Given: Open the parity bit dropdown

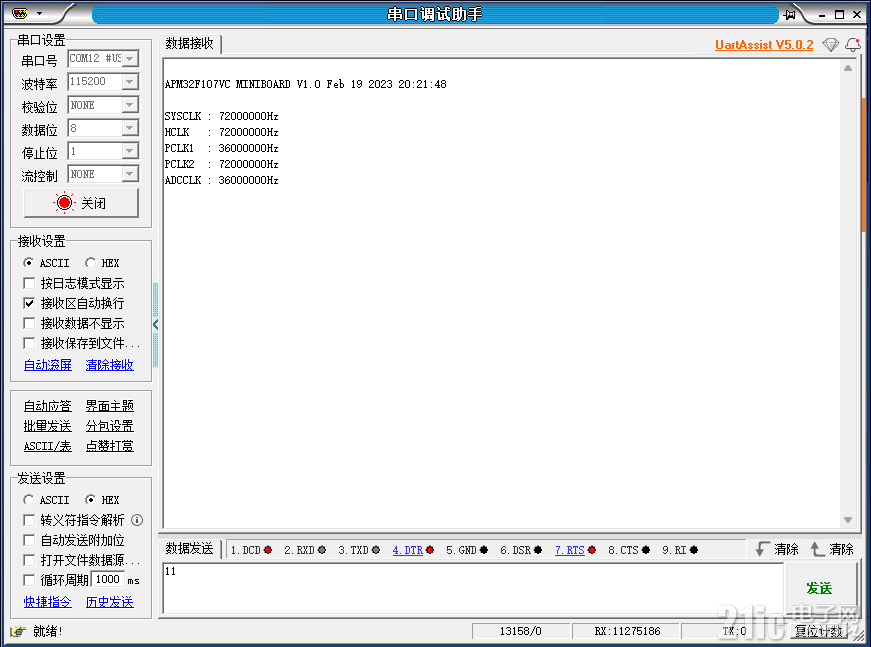Looking at the screenshot, I should coord(130,104).
